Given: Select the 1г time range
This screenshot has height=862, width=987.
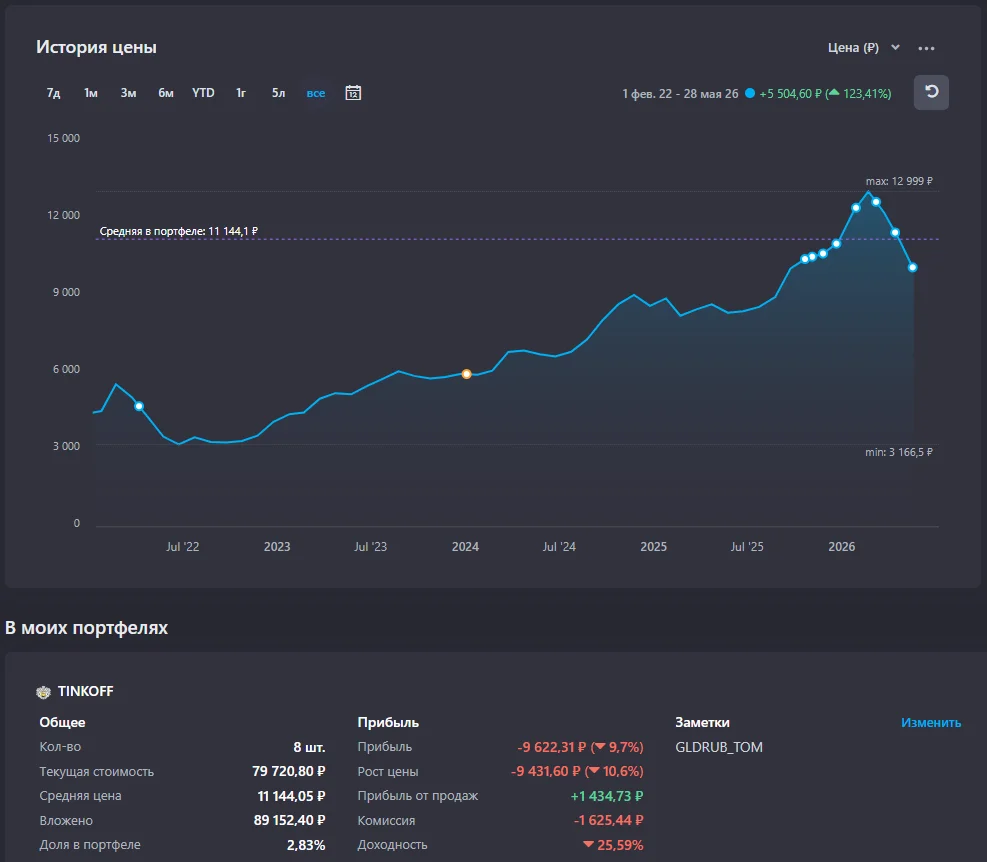Looking at the screenshot, I should 240,93.
